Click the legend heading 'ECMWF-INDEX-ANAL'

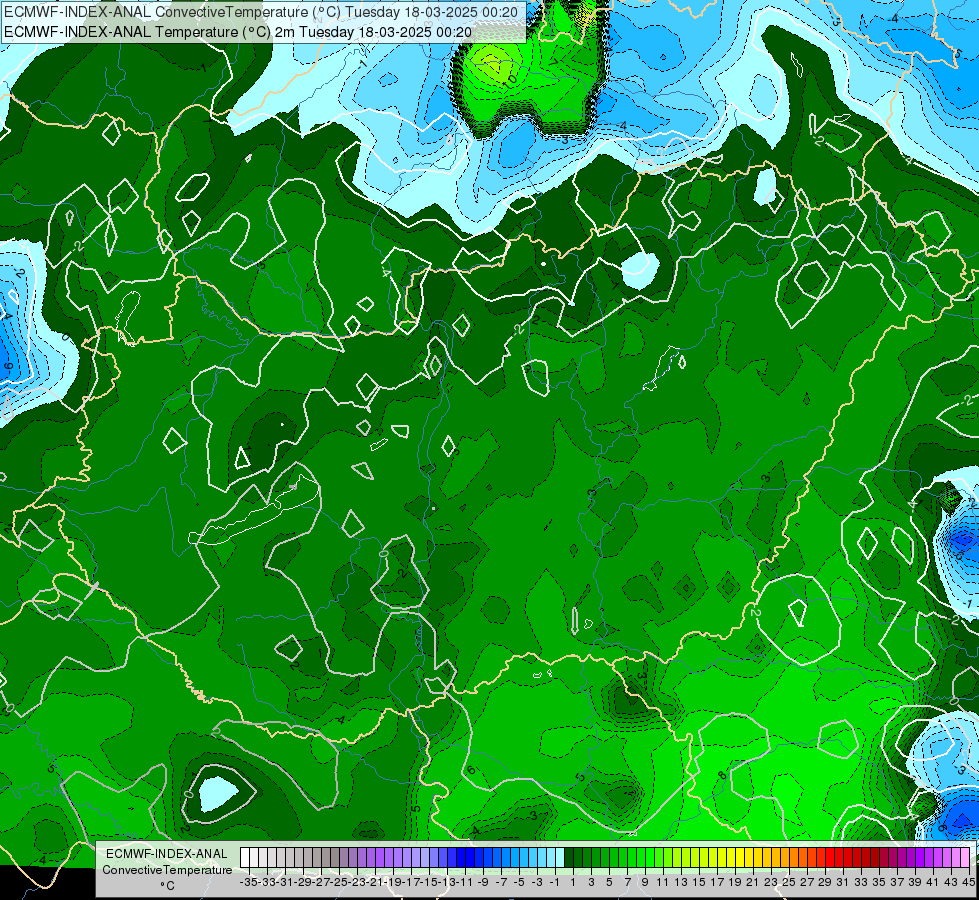(x=167, y=854)
